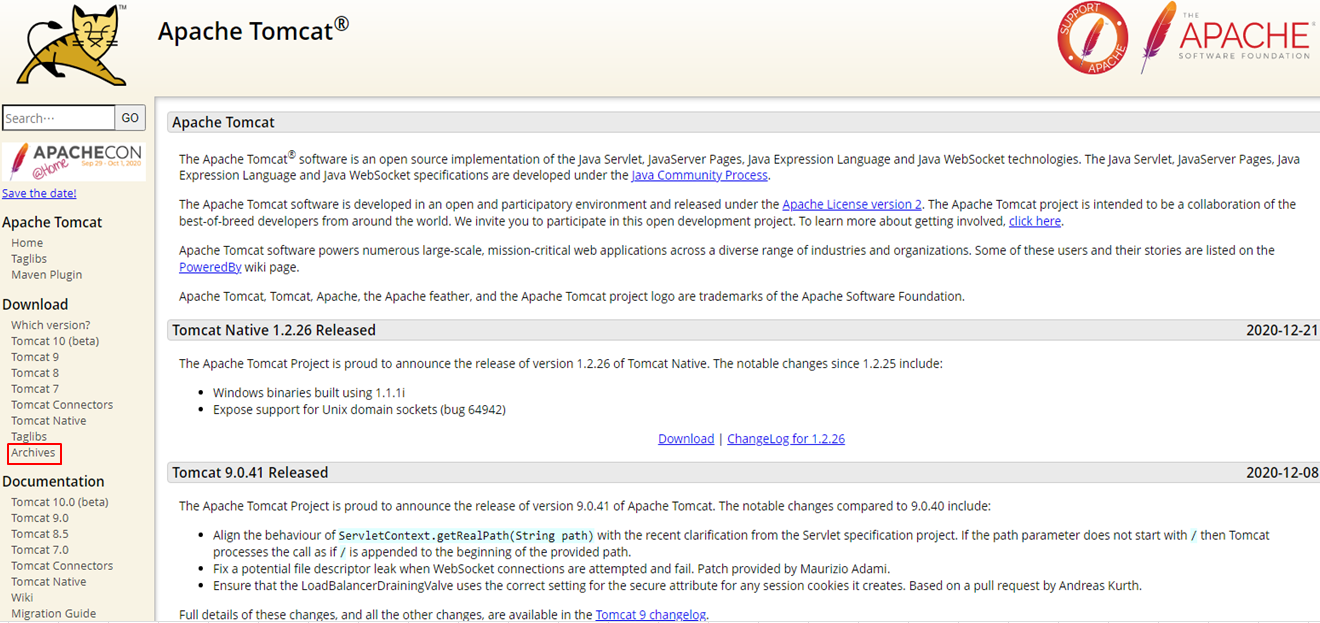This screenshot has width=1320, height=623.
Task: Click the Support Apache feather badge
Action: click(1092, 39)
